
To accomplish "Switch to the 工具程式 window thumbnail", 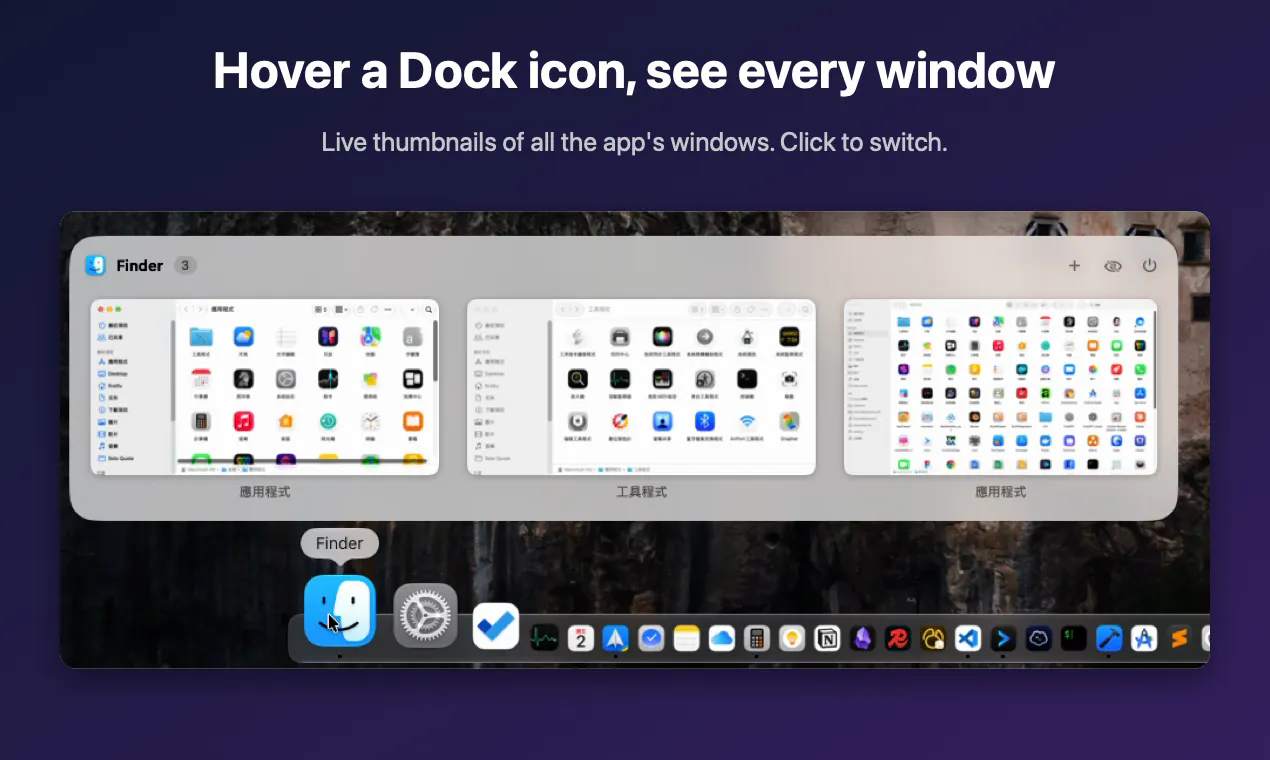I will pos(641,387).
